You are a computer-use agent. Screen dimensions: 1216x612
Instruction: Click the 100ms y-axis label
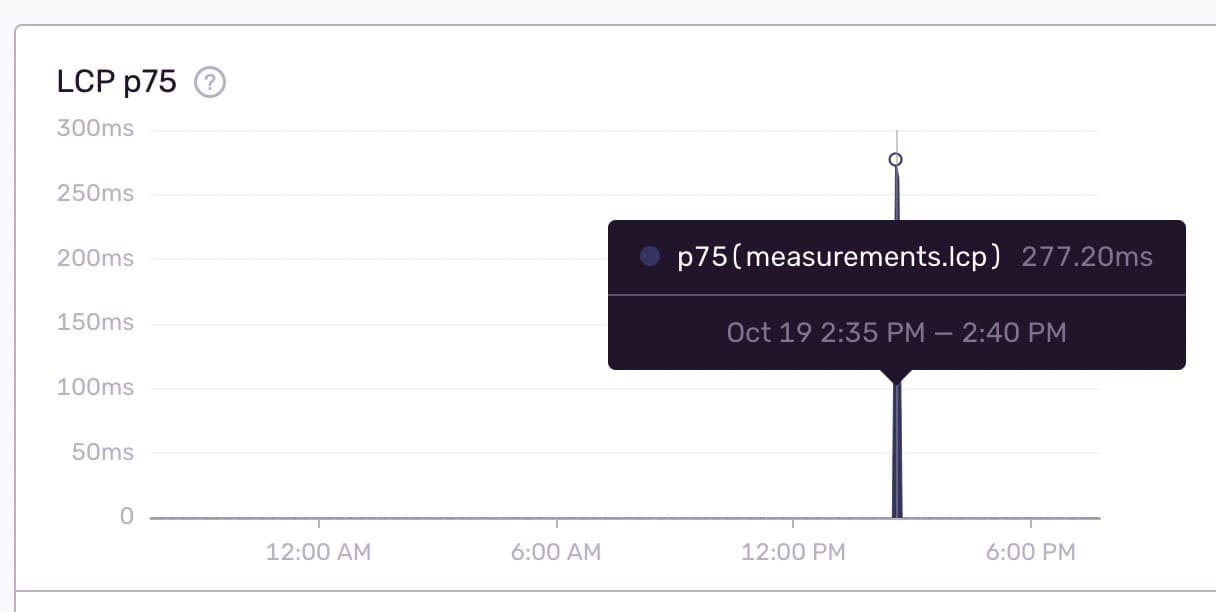click(x=96, y=388)
